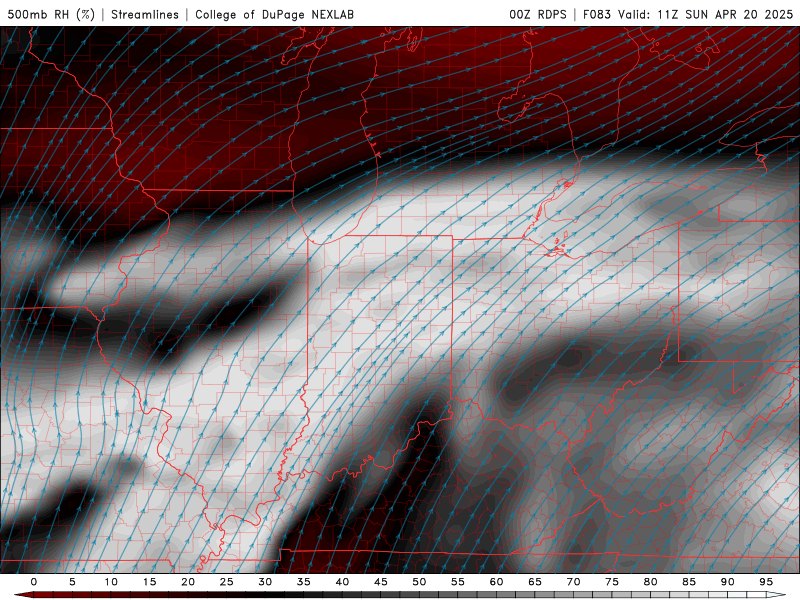
Task: Click "Valid: 11Z SUN APR 20 2025" text
Action: (706, 14)
